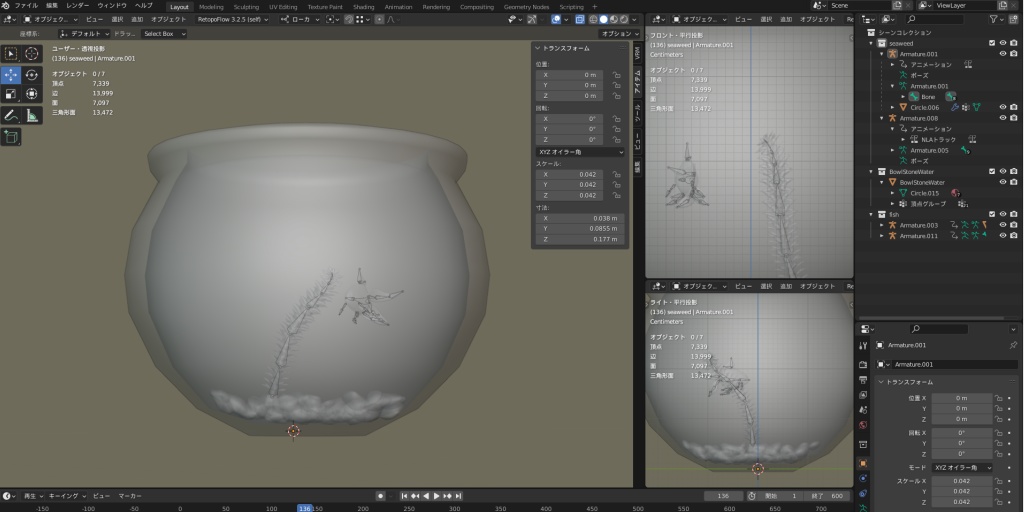
Task: Switch to the Sculpting workspace tab
Action: (246, 7)
